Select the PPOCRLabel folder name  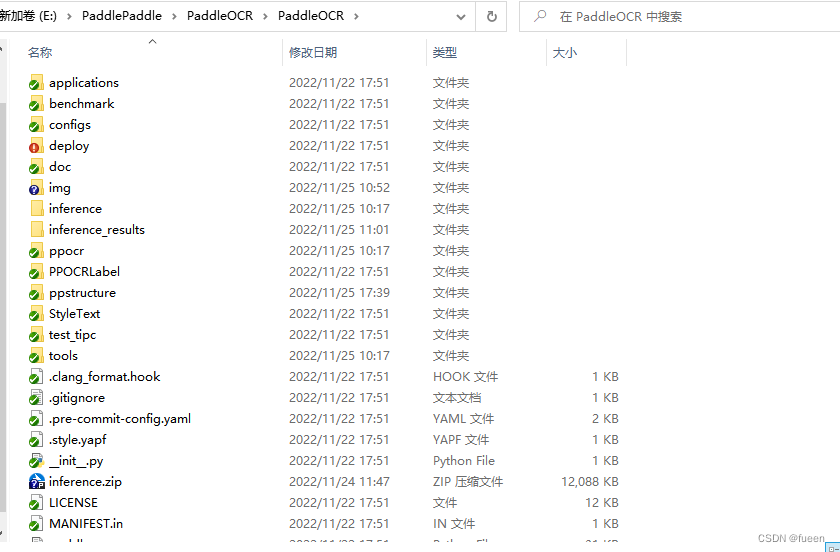(x=85, y=272)
